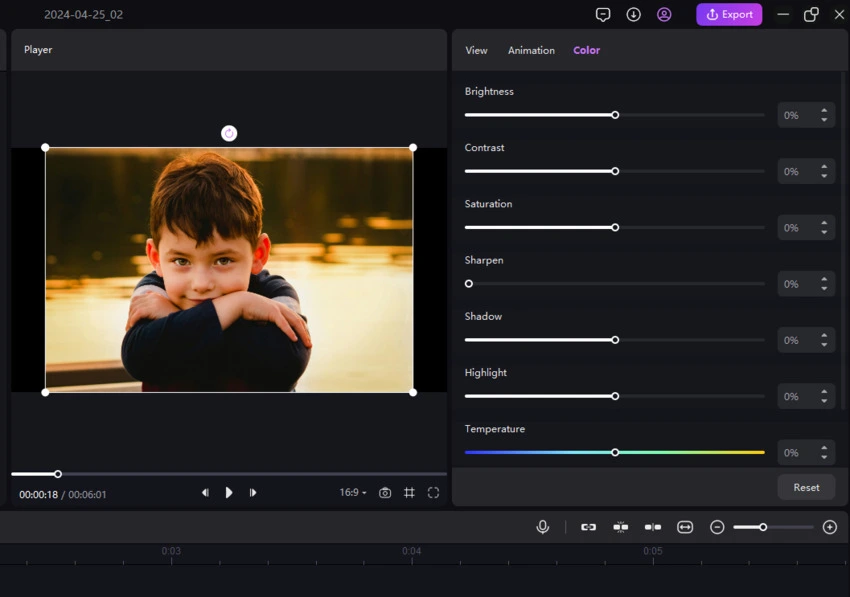Click the Saturation slider track
Image resolution: width=850 pixels, height=597 pixels.
(690, 227)
